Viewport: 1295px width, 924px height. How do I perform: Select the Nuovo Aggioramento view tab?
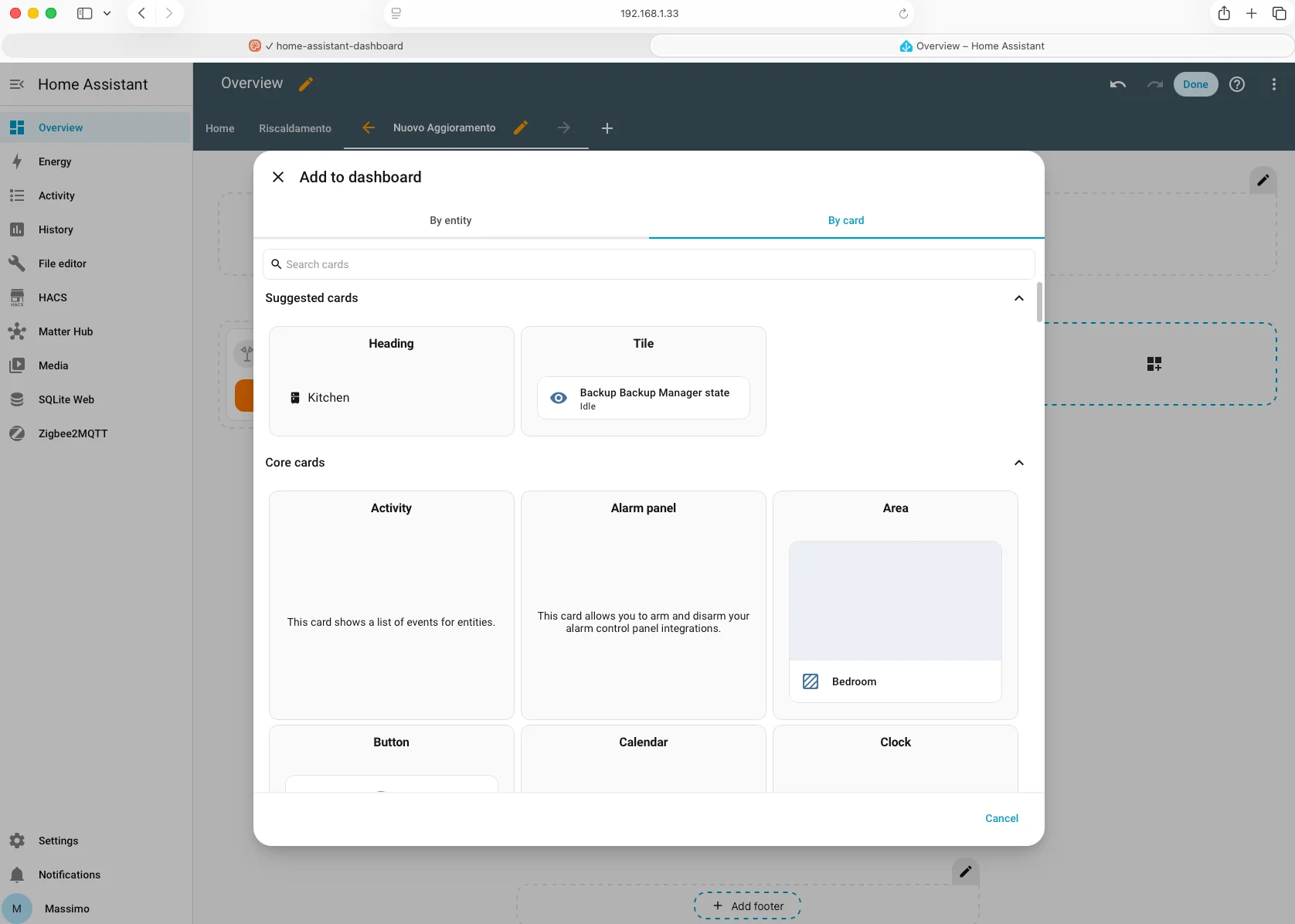pos(444,127)
